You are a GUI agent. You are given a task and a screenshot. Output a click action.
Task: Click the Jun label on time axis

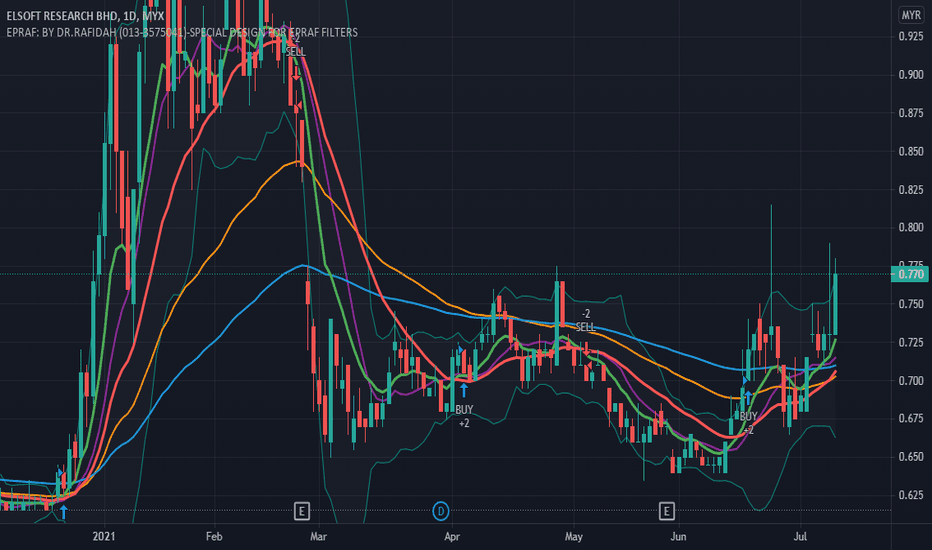point(678,536)
